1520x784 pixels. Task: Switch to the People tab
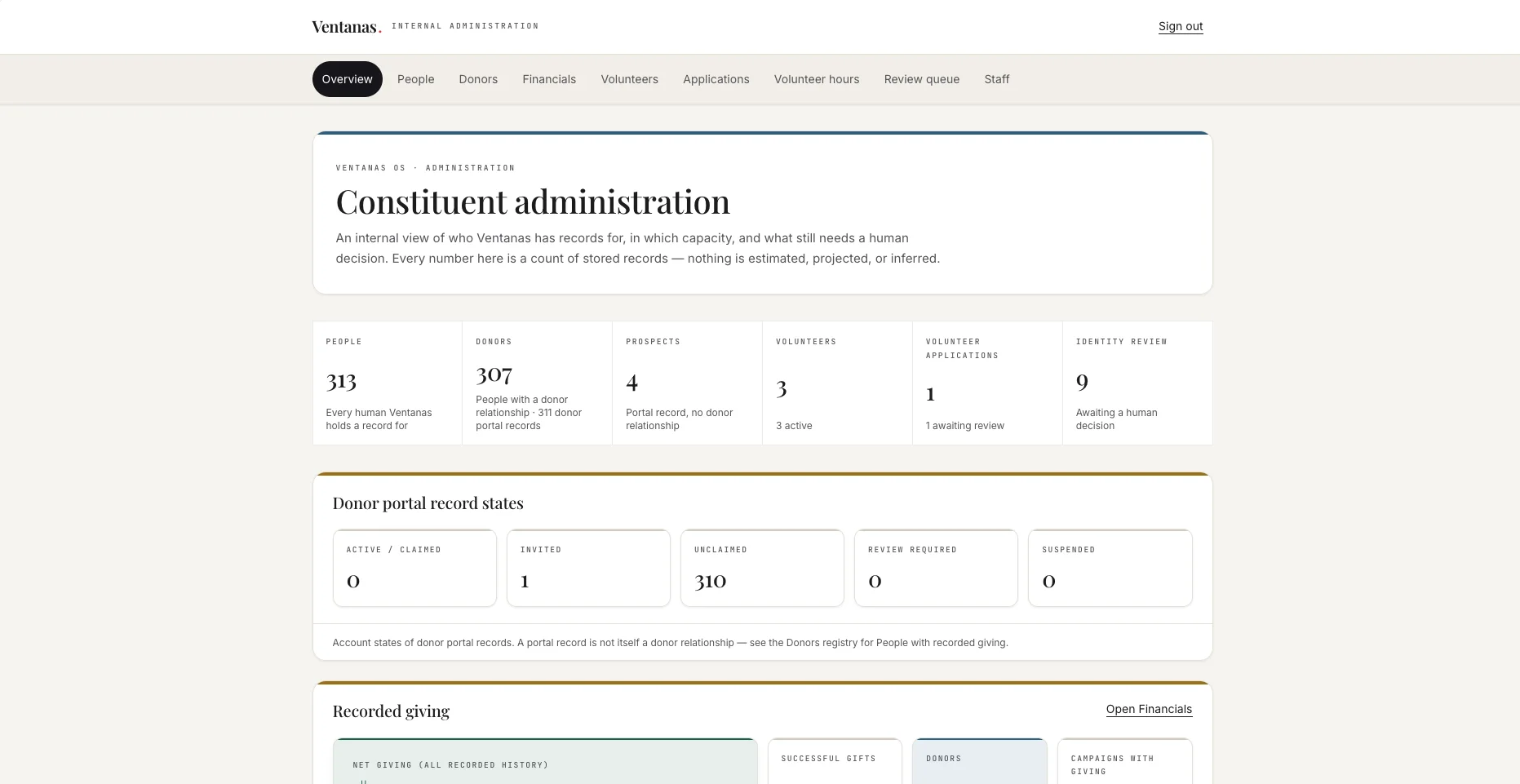(415, 79)
